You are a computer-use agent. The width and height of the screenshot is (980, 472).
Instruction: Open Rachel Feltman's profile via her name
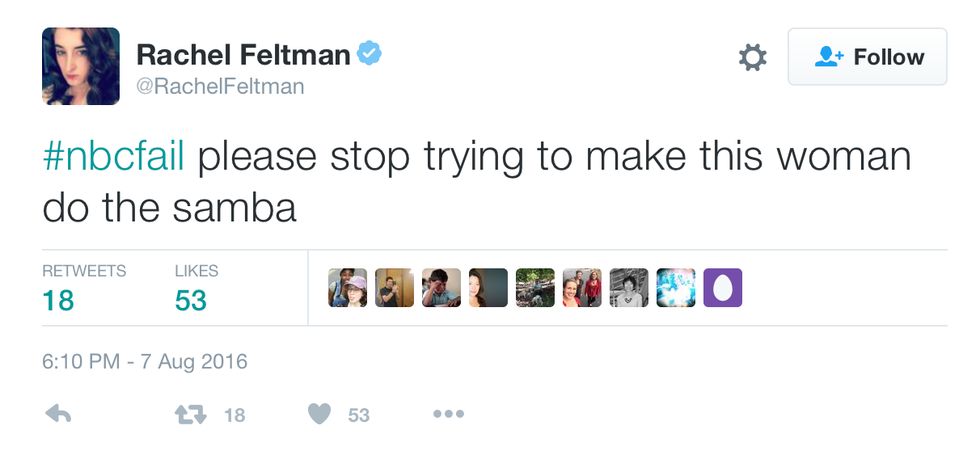[242, 54]
